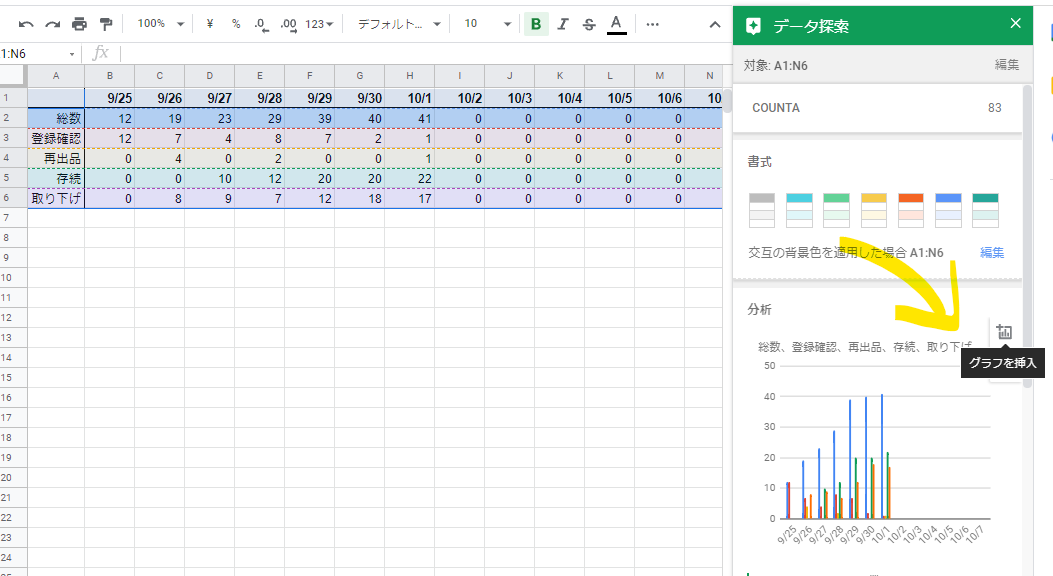Screen dimensions: 1053x576
Task: Apply the green alternating color theme
Action: 836,211
